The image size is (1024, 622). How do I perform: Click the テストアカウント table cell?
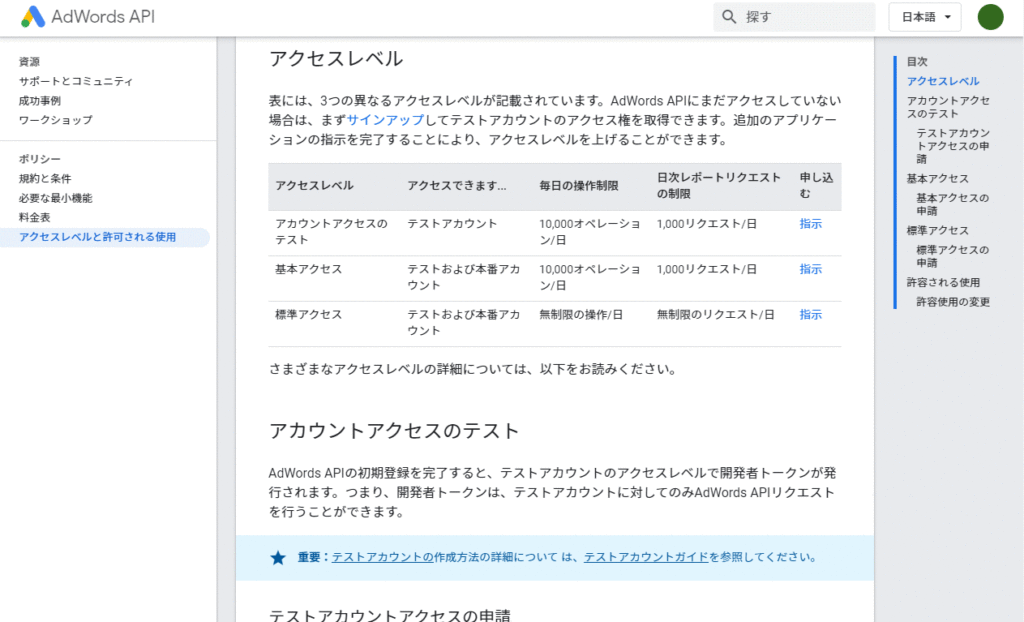[x=452, y=223]
